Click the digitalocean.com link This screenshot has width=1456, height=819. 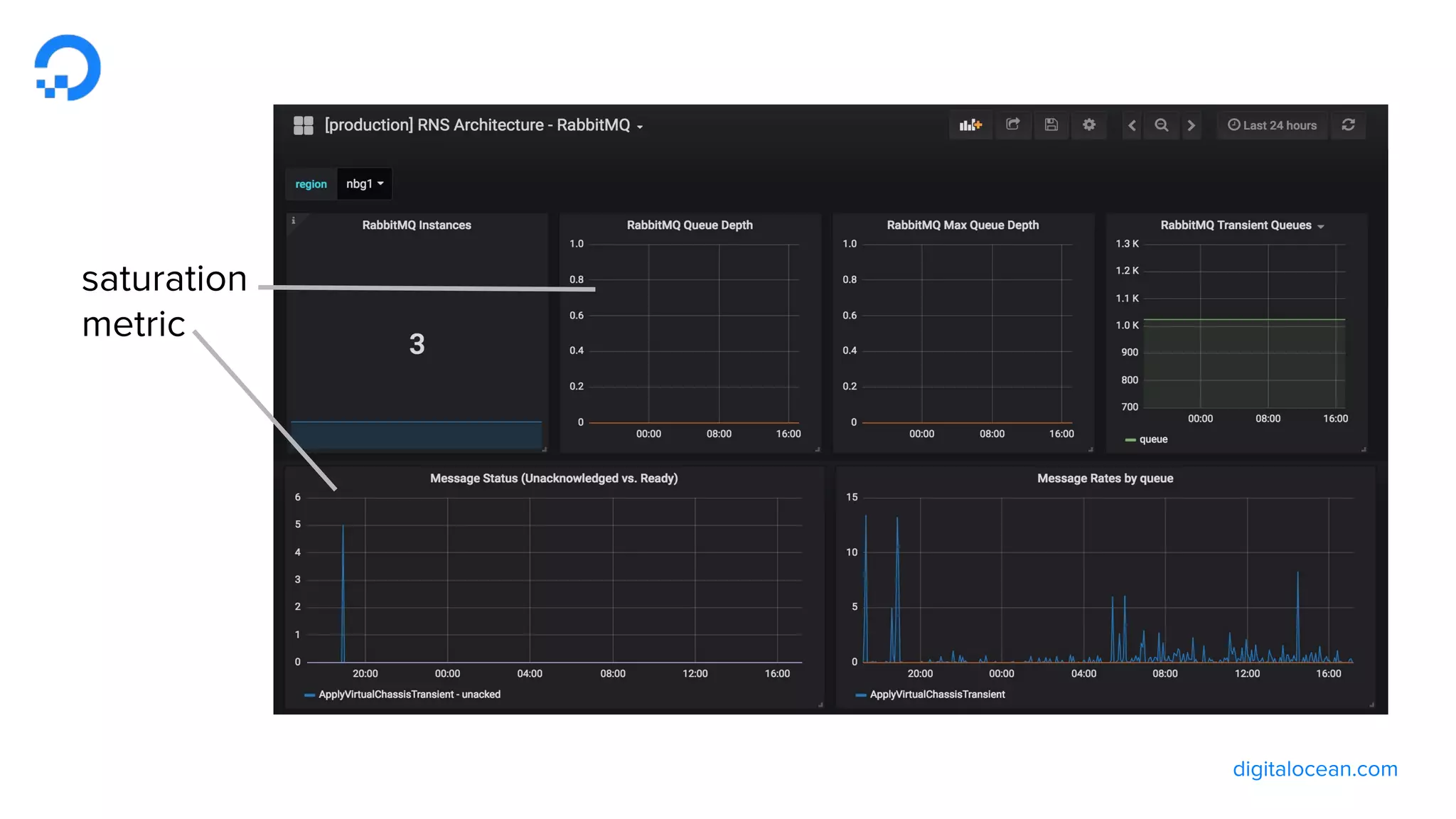coord(1315,769)
